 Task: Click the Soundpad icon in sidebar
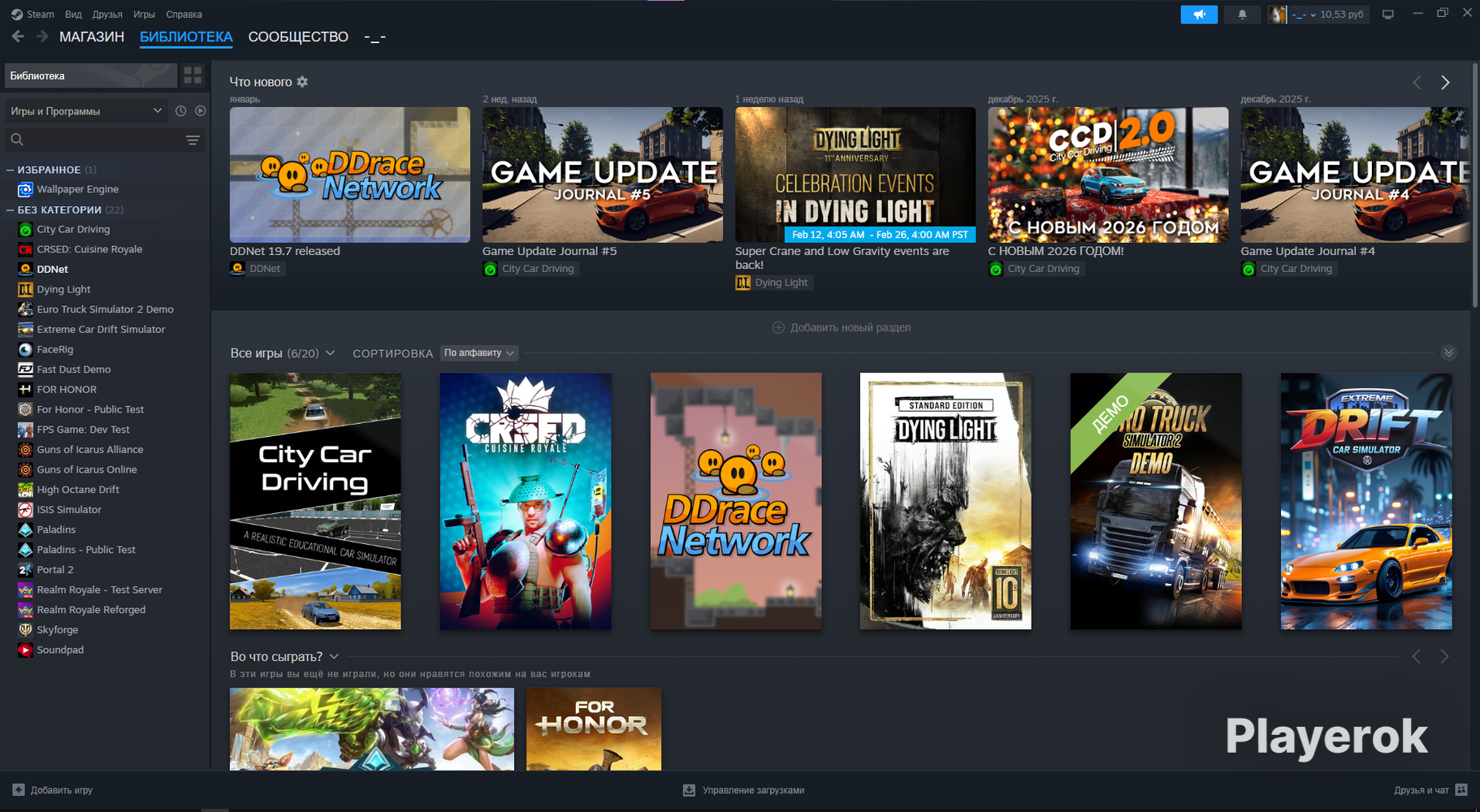tap(25, 650)
